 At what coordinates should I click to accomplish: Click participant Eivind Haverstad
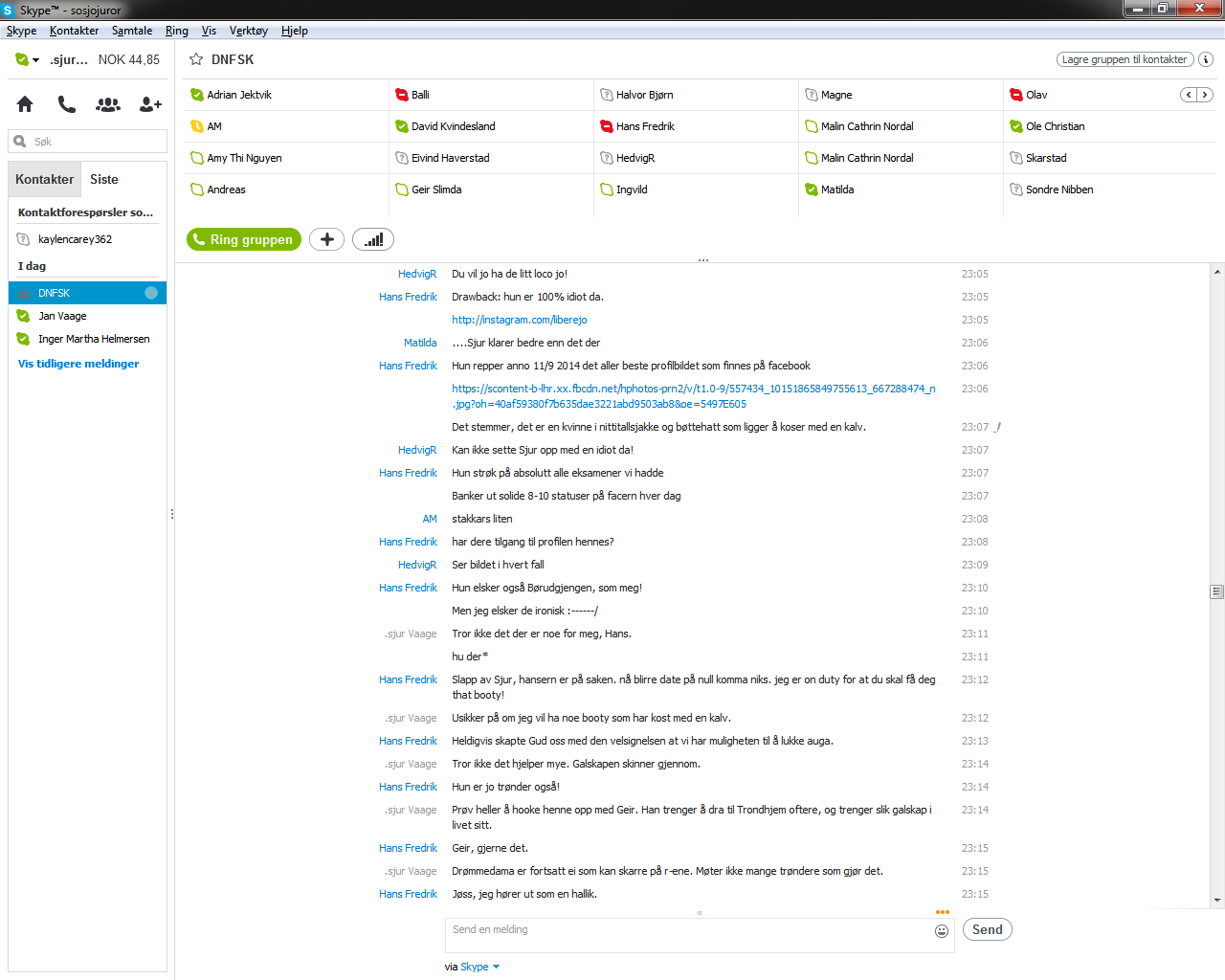pyautogui.click(x=451, y=158)
